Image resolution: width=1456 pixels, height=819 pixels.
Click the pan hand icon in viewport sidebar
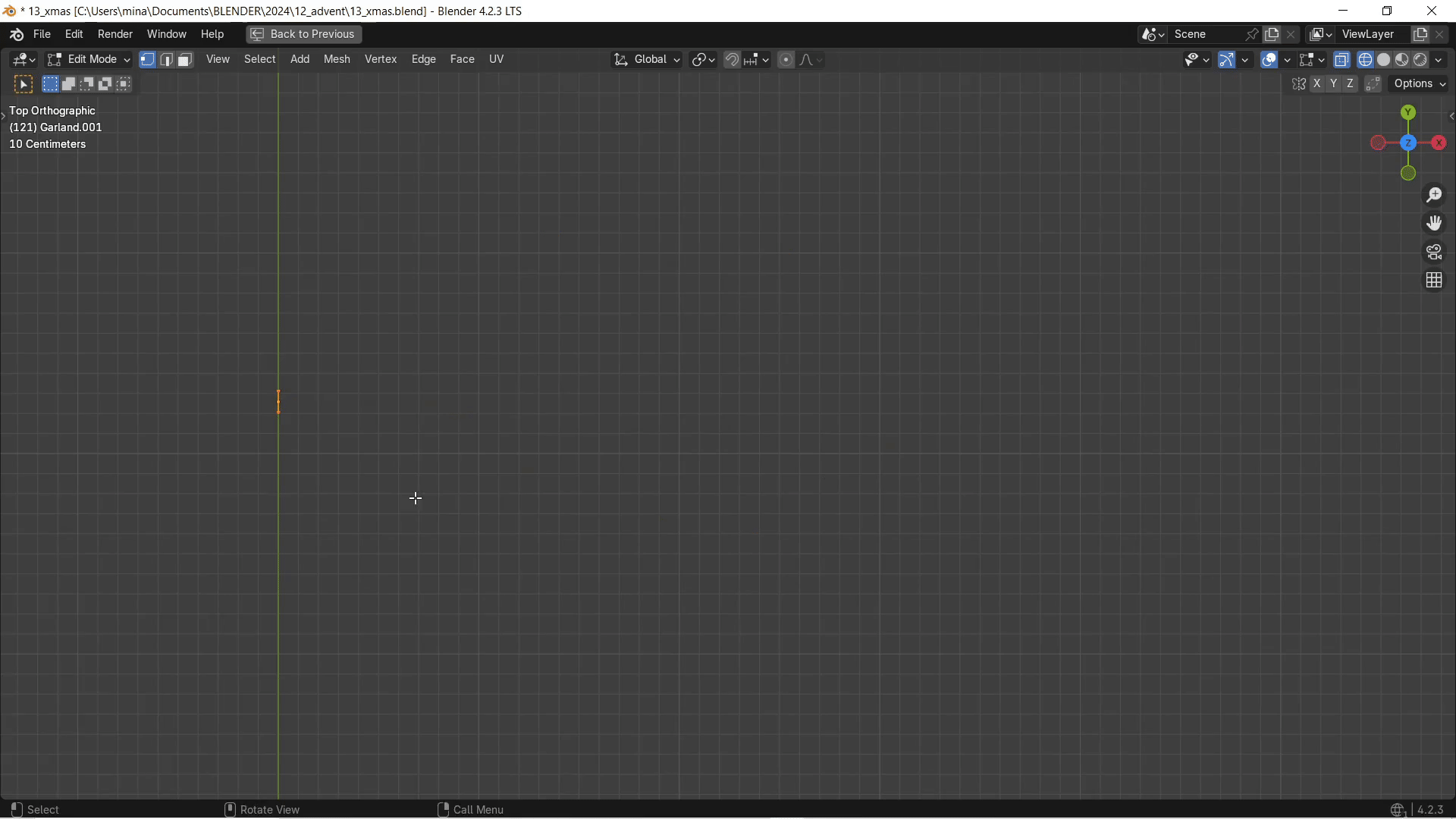(x=1436, y=223)
